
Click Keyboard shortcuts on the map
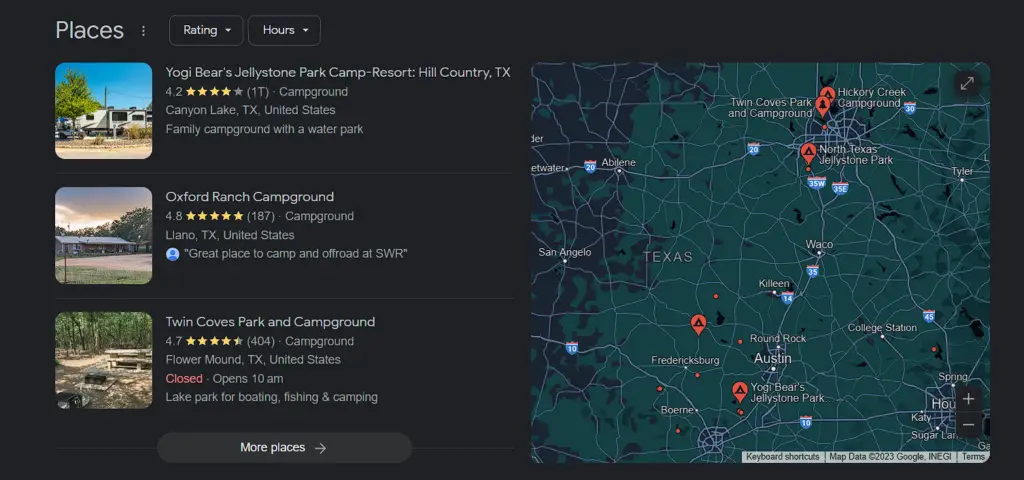pyautogui.click(x=782, y=456)
